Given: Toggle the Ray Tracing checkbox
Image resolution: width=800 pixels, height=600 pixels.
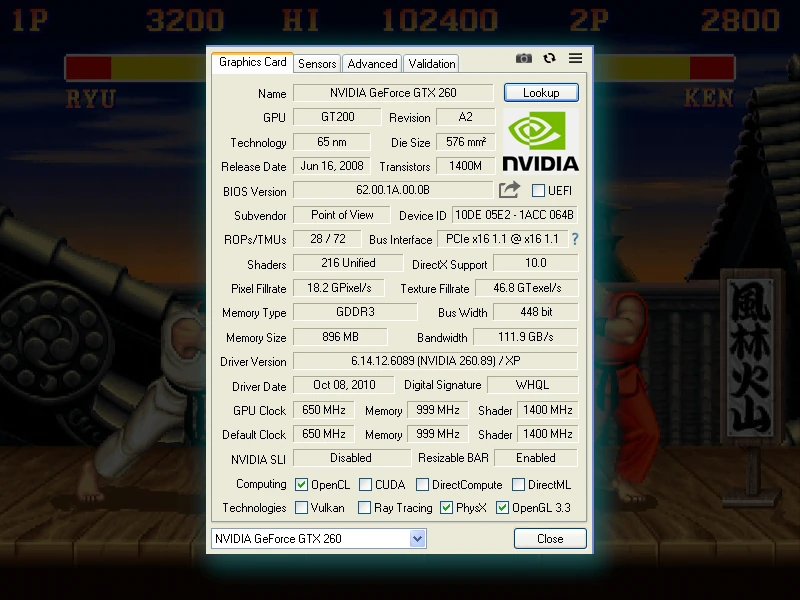Looking at the screenshot, I should click(364, 508).
